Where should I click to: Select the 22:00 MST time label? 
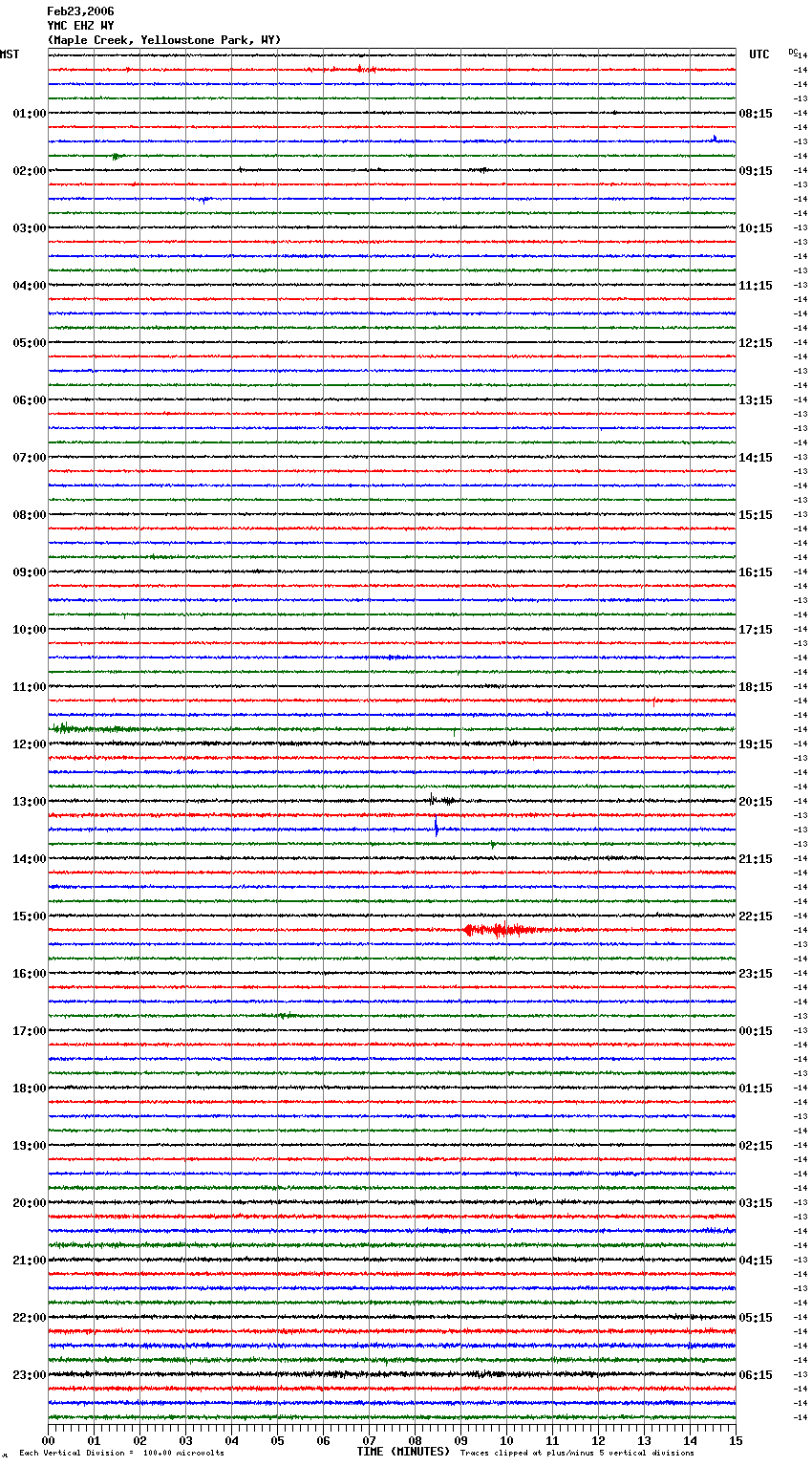(x=30, y=1318)
